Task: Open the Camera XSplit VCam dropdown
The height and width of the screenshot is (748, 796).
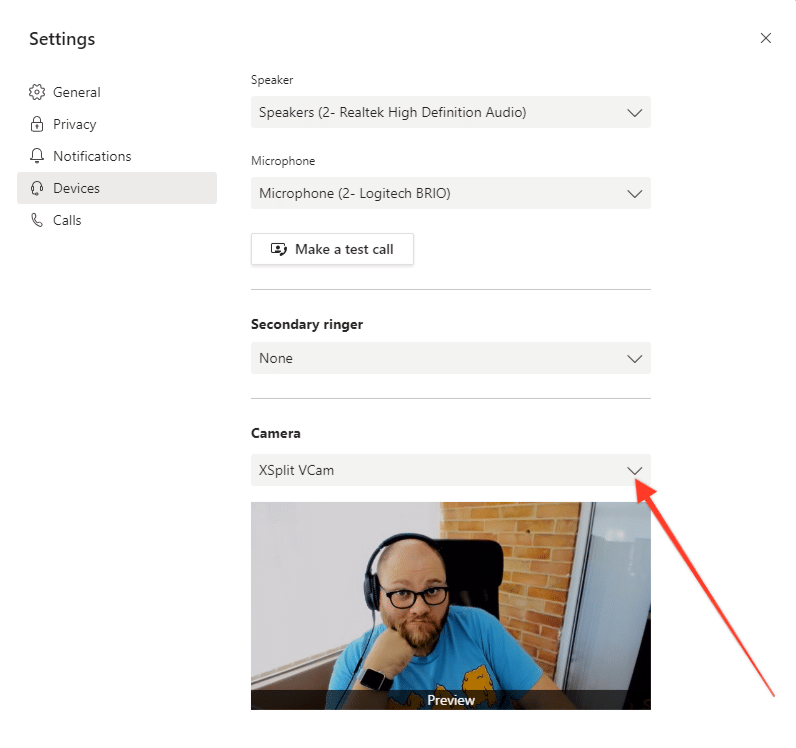Action: pyautogui.click(x=451, y=470)
